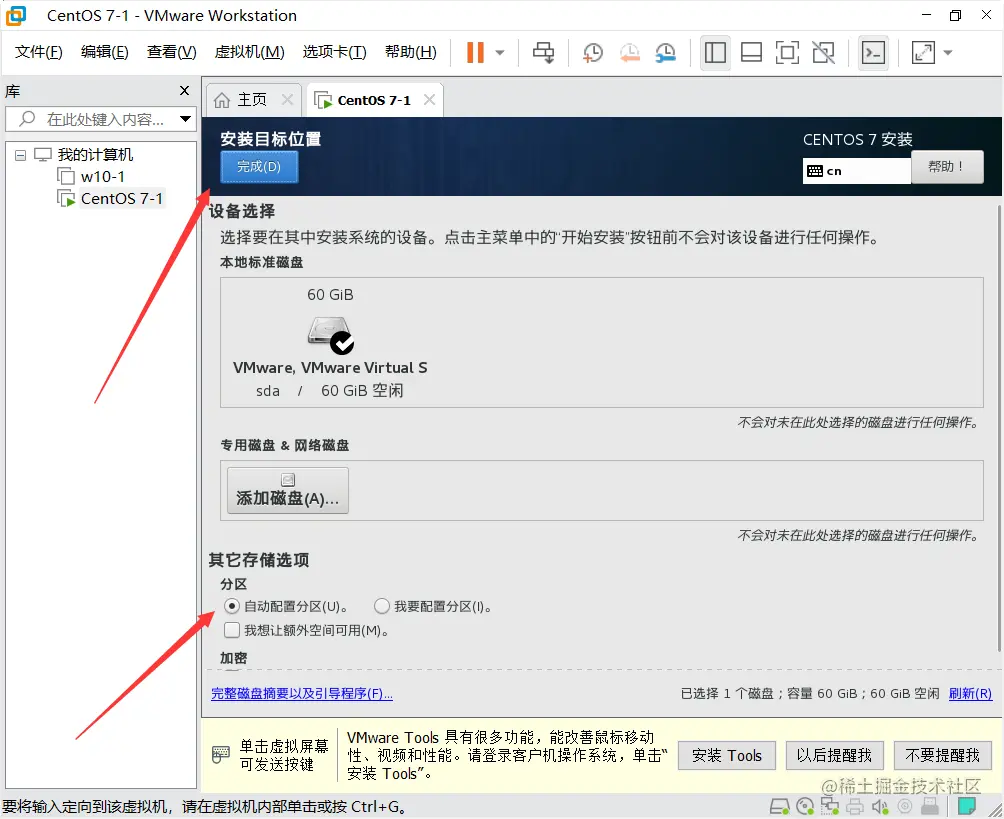Click the stretch guest display icon

coord(923,53)
